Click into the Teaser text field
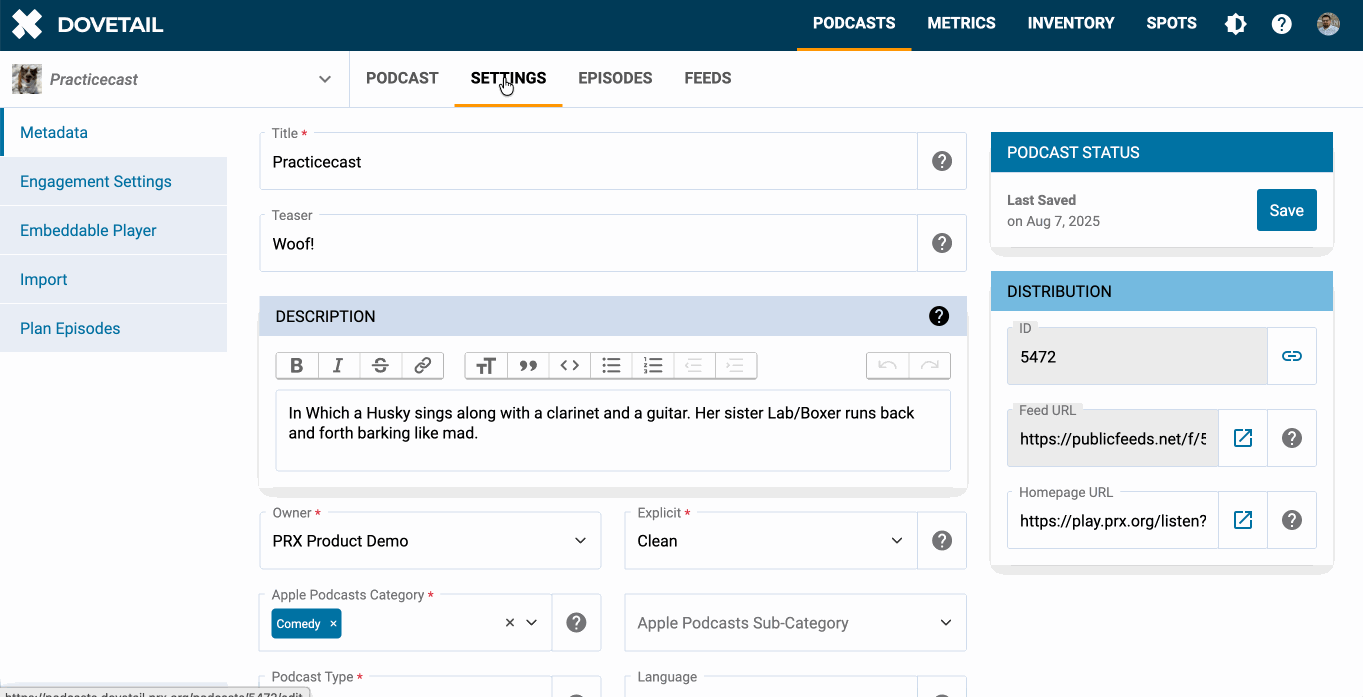1363x697 pixels. pyautogui.click(x=588, y=244)
